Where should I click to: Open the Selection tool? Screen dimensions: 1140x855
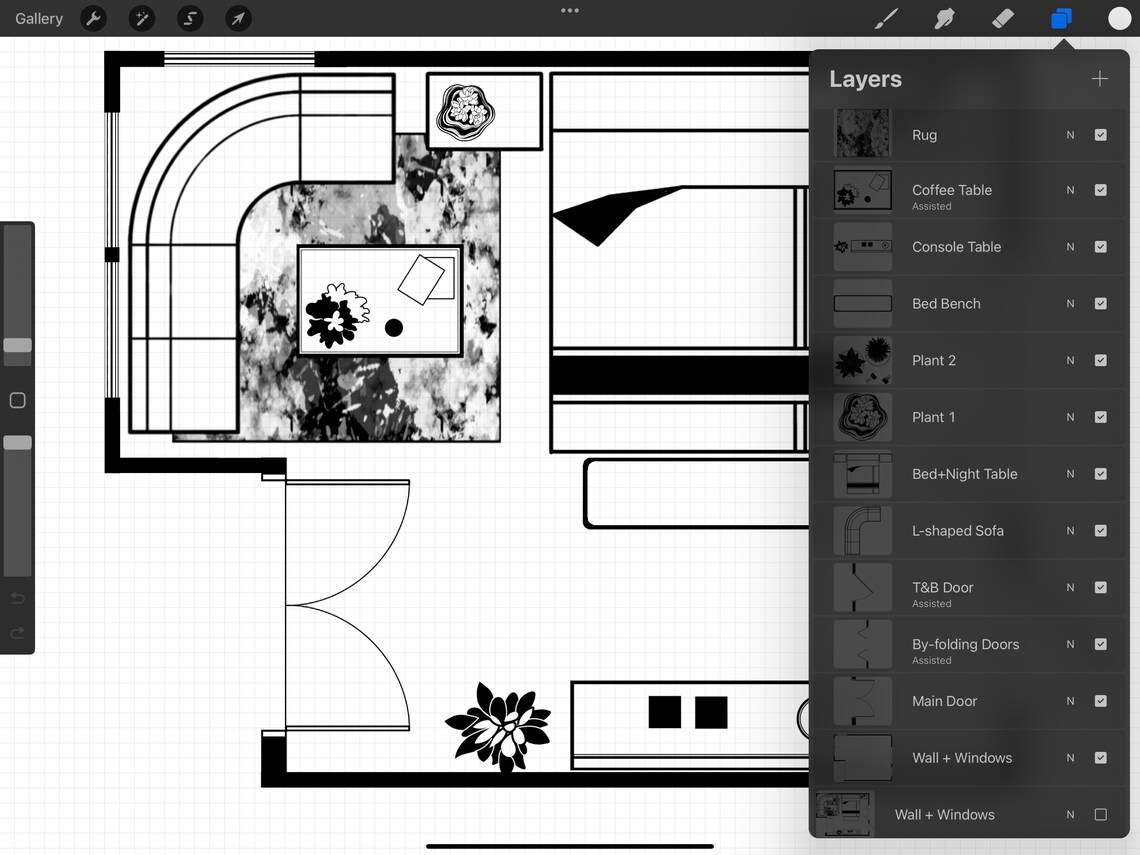pos(189,18)
